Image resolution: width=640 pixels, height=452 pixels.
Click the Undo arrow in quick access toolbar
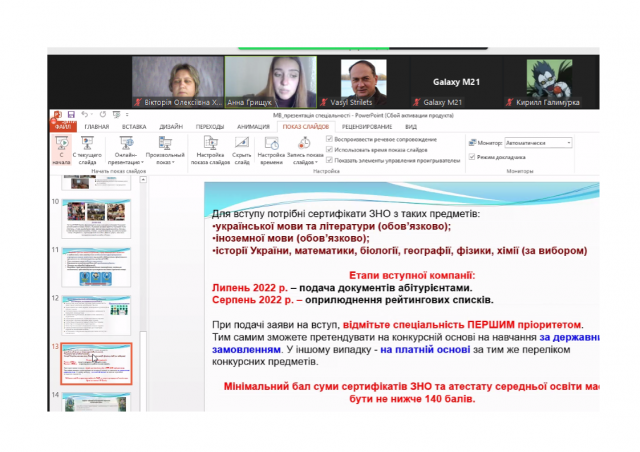(x=84, y=115)
